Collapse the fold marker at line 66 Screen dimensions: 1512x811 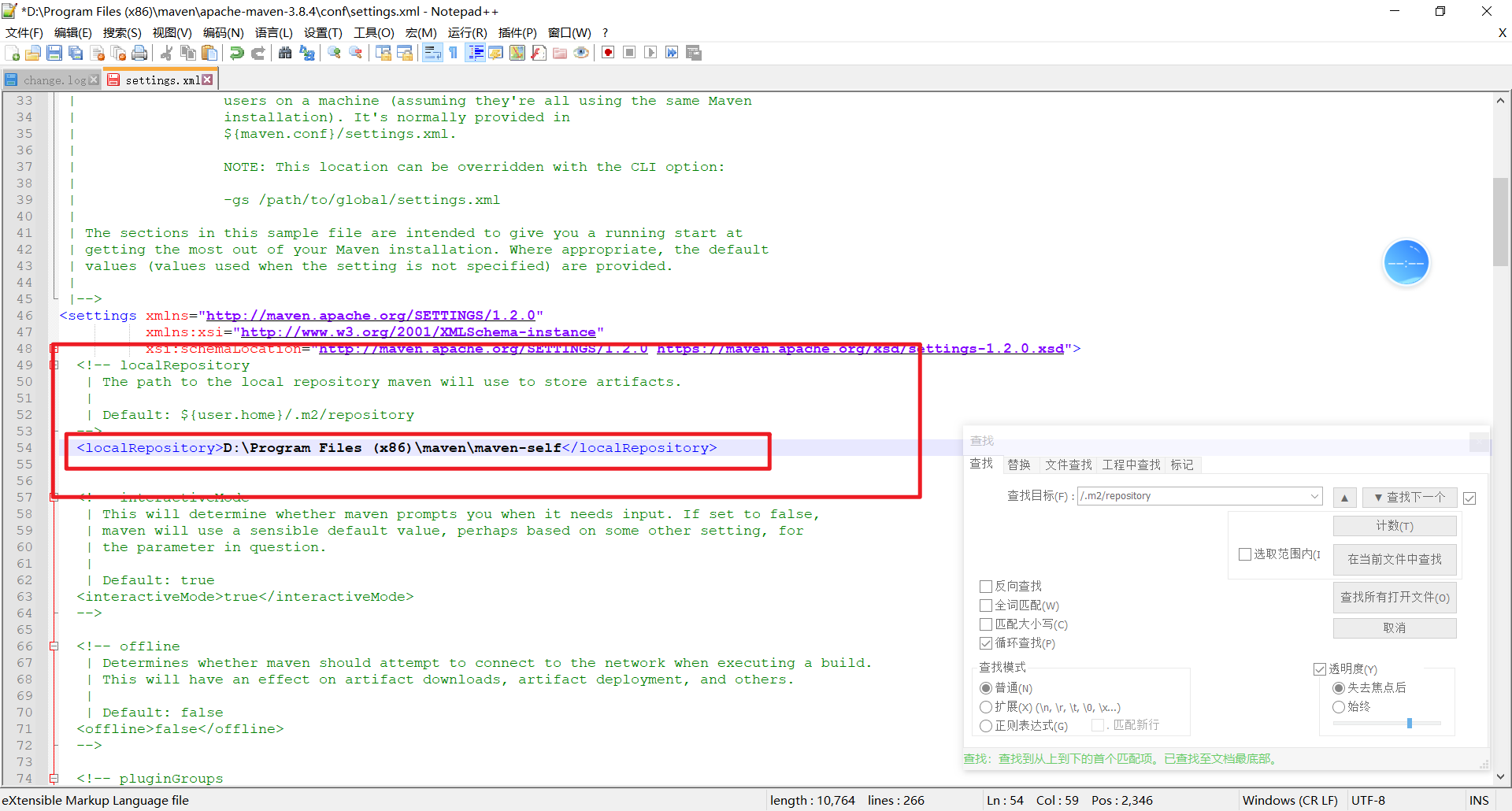tap(54, 646)
